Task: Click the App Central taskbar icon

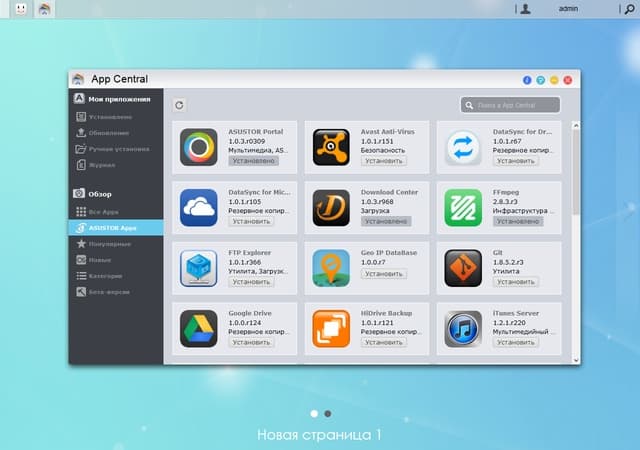Action: pos(44,9)
